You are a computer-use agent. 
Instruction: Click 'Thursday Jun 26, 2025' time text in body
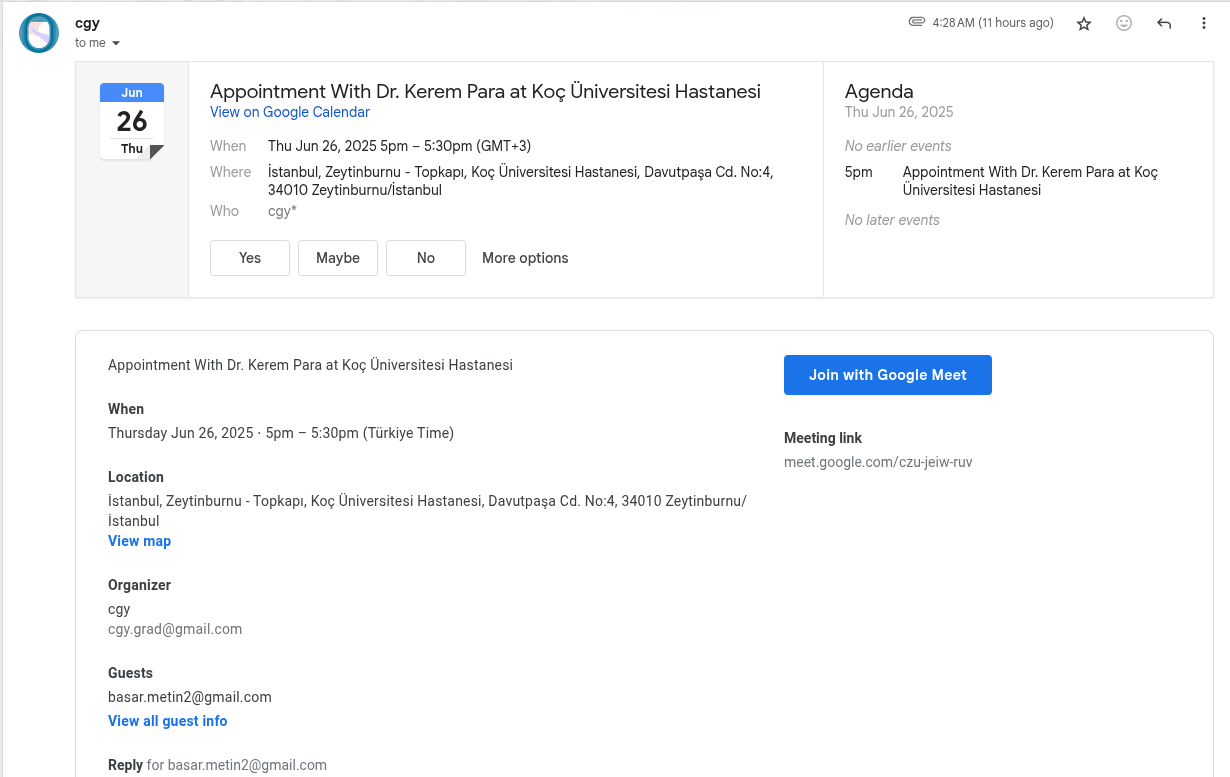pos(281,433)
